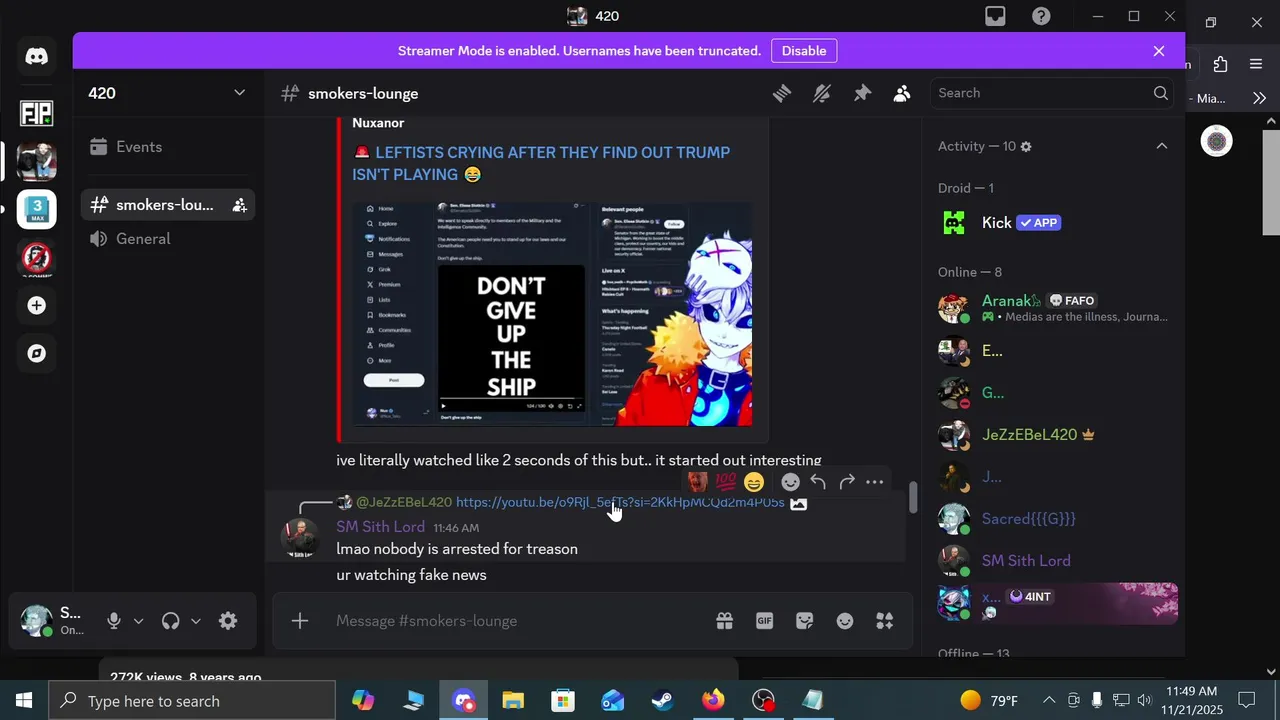Open own user profile panel avatar
The height and width of the screenshot is (720, 1280).
click(37, 621)
